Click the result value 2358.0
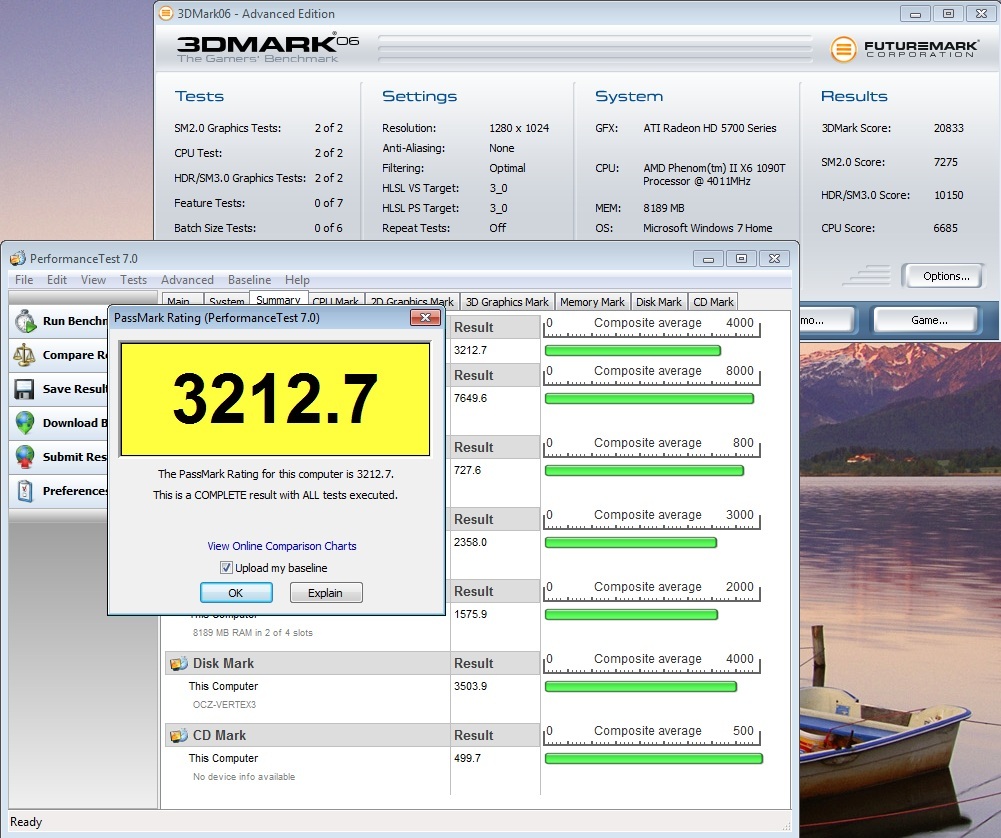Viewport: 1001px width, 838px height. (470, 542)
